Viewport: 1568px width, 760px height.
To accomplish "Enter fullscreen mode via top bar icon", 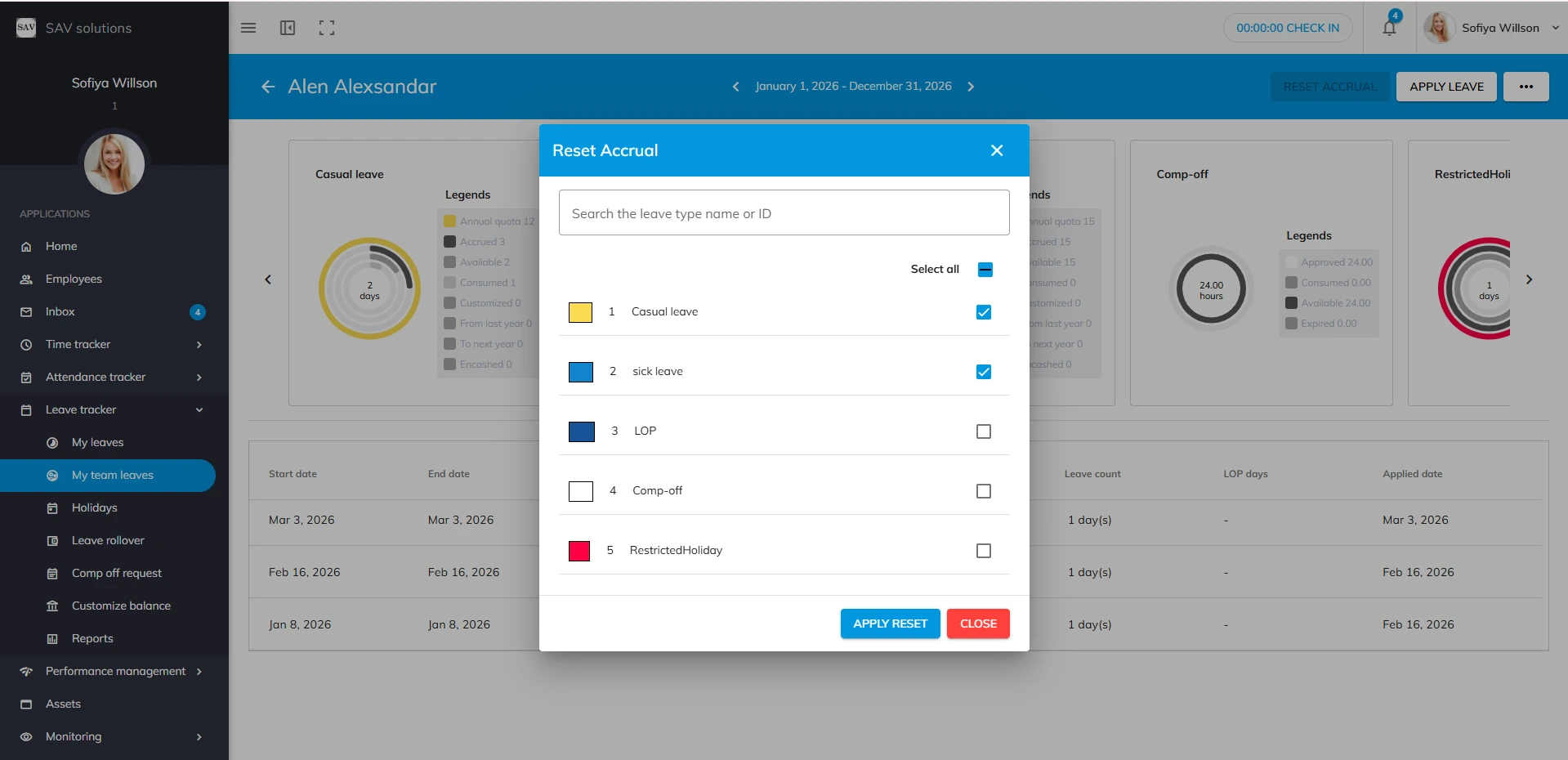I will tap(327, 28).
